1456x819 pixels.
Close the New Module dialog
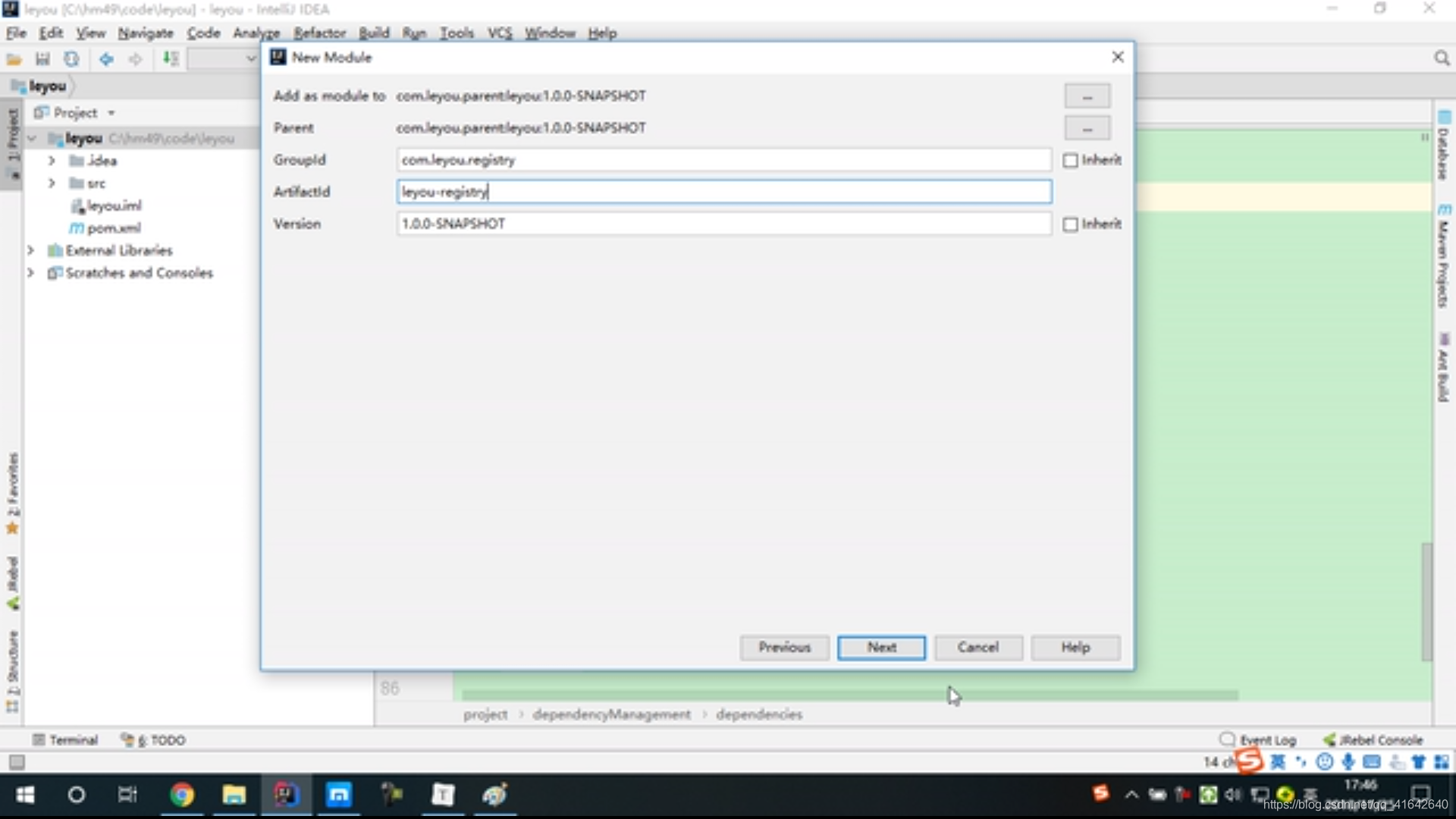coord(1117,57)
